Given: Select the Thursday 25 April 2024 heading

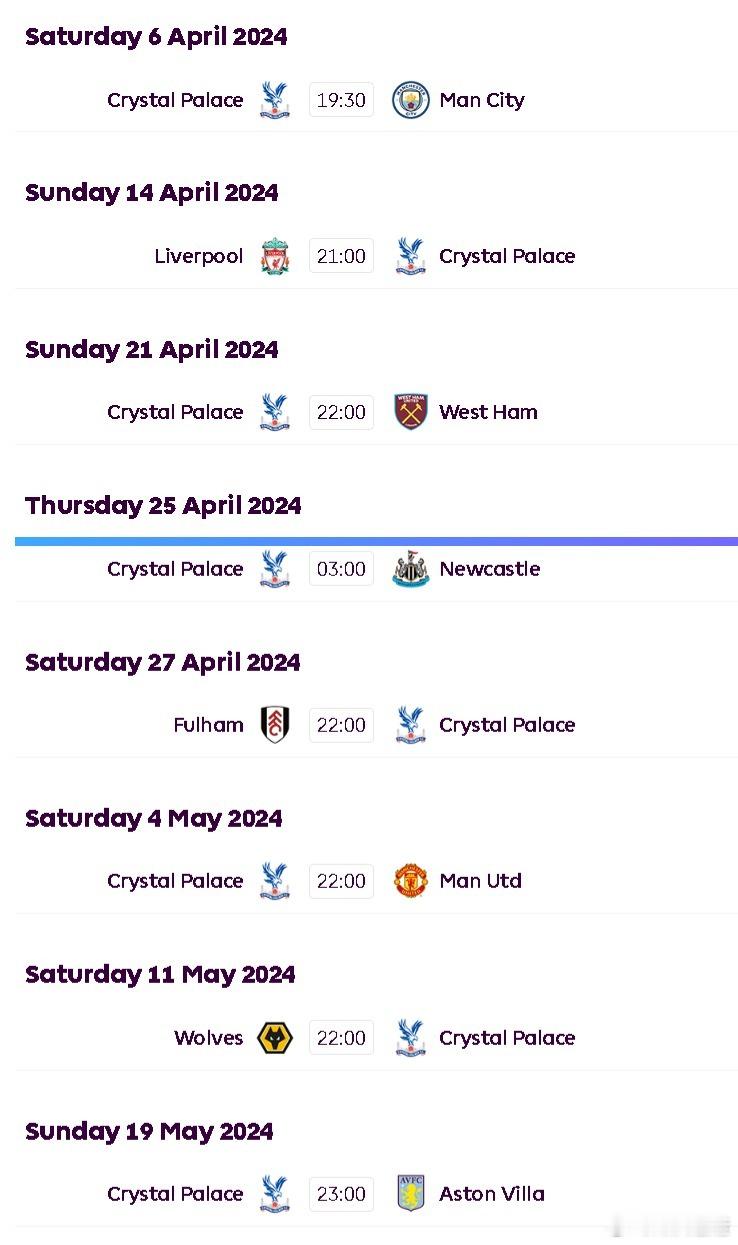Looking at the screenshot, I should click(163, 506).
